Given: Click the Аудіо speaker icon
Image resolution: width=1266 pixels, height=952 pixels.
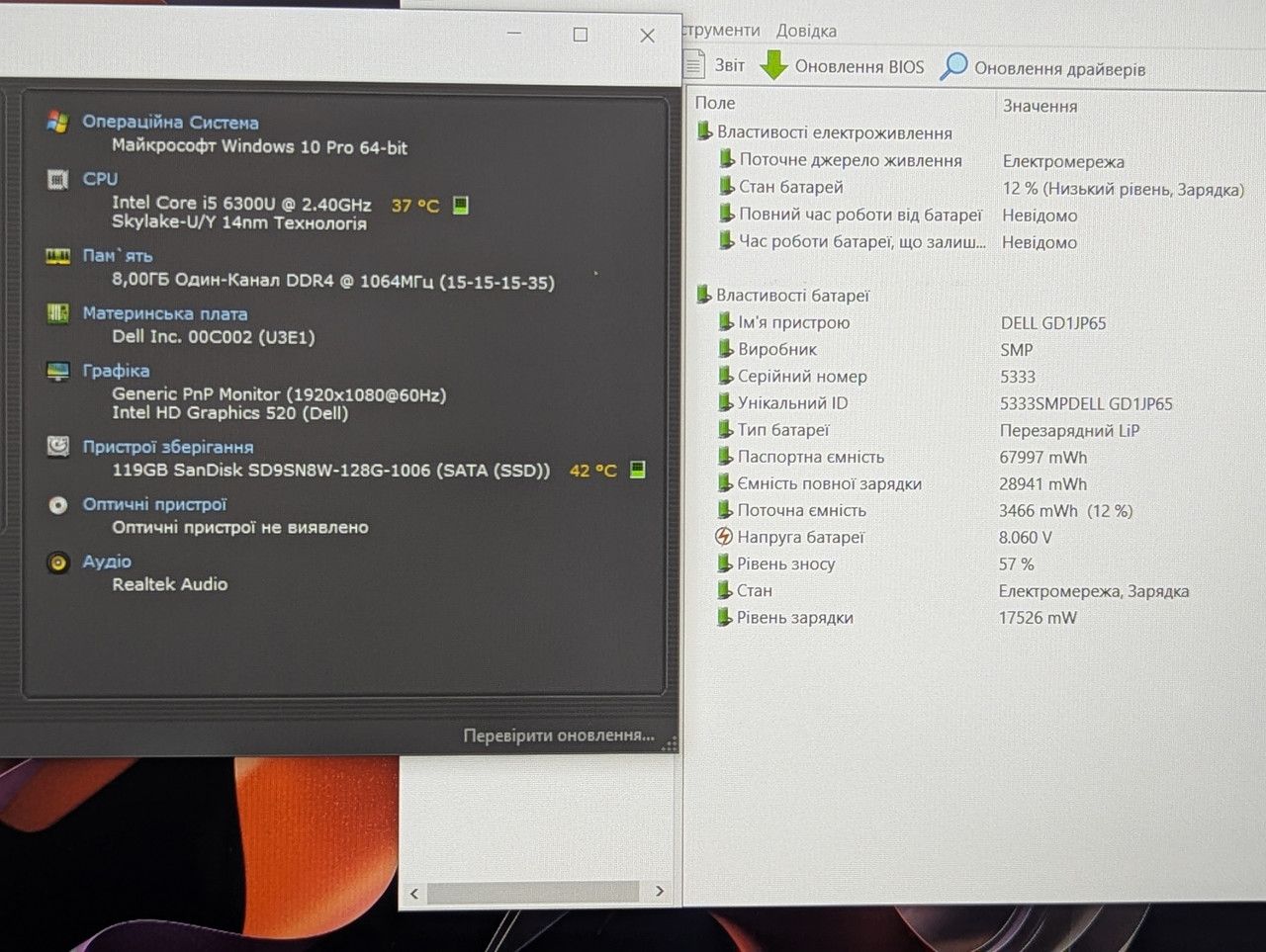Looking at the screenshot, I should click(57, 562).
